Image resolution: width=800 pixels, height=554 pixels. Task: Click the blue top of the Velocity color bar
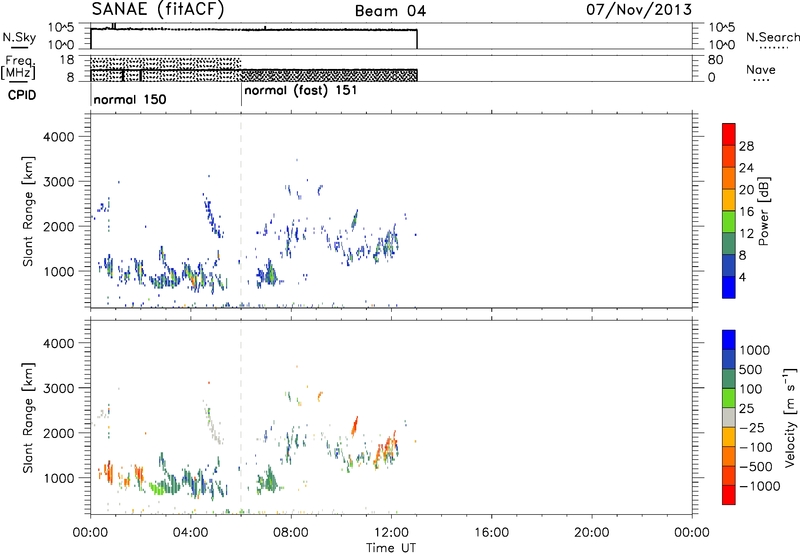click(x=729, y=340)
